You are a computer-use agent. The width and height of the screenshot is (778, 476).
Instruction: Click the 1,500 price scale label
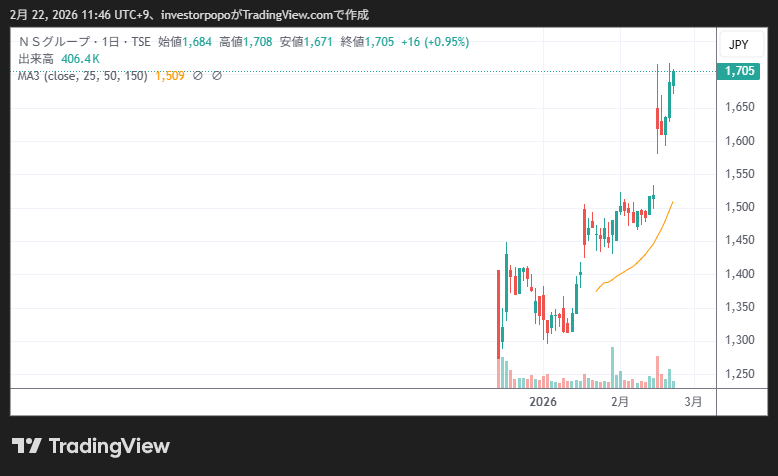click(x=739, y=207)
